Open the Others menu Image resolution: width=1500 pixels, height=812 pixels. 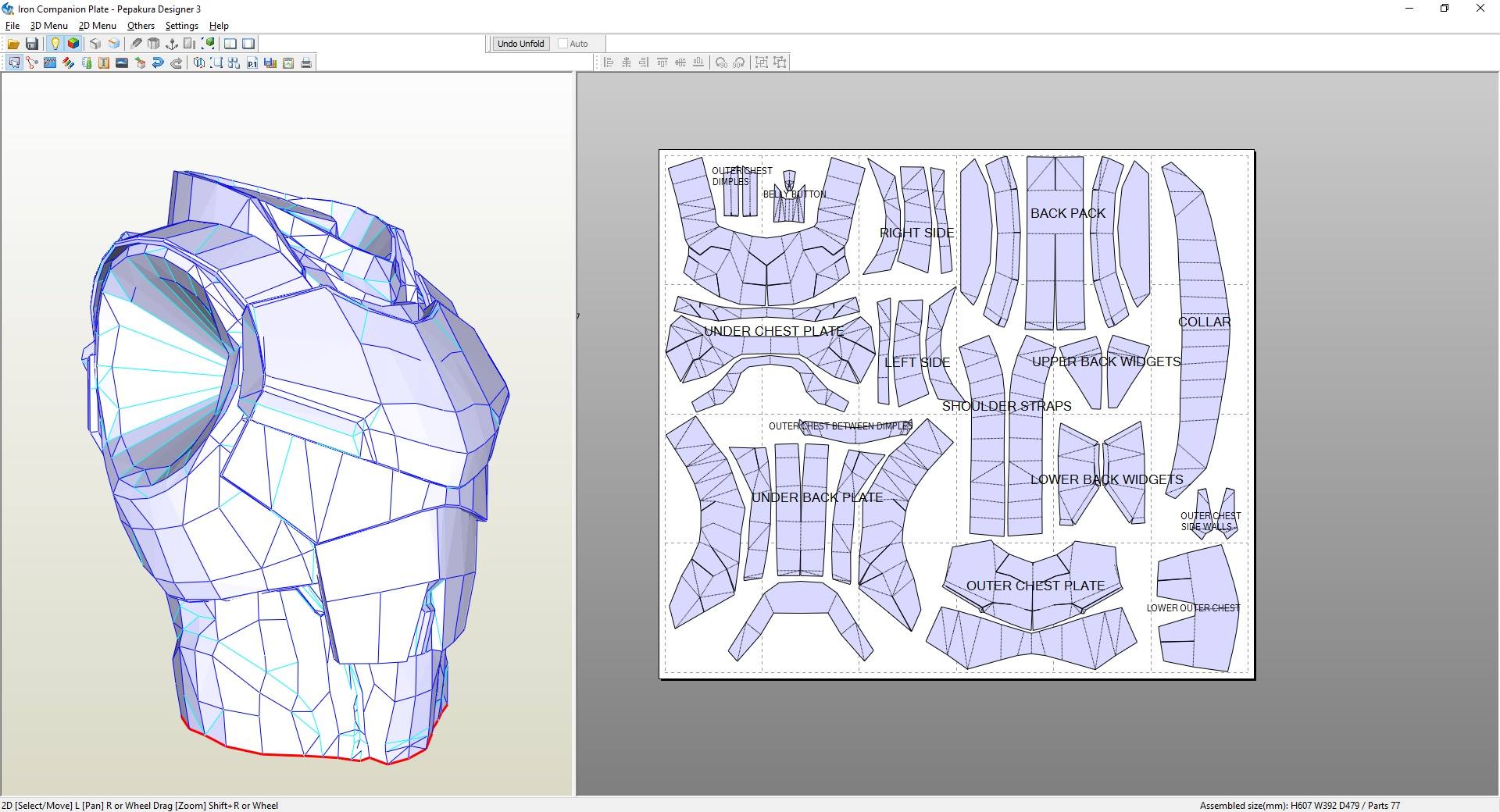point(141,26)
